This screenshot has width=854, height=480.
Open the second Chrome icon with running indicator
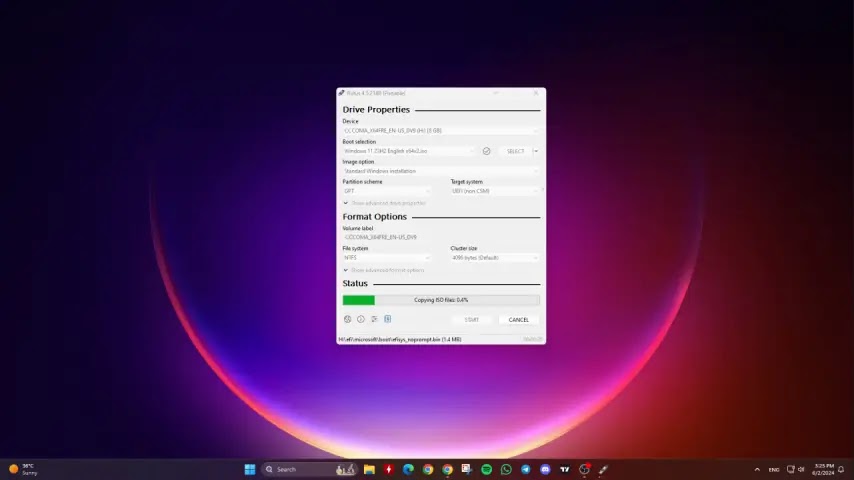point(448,469)
